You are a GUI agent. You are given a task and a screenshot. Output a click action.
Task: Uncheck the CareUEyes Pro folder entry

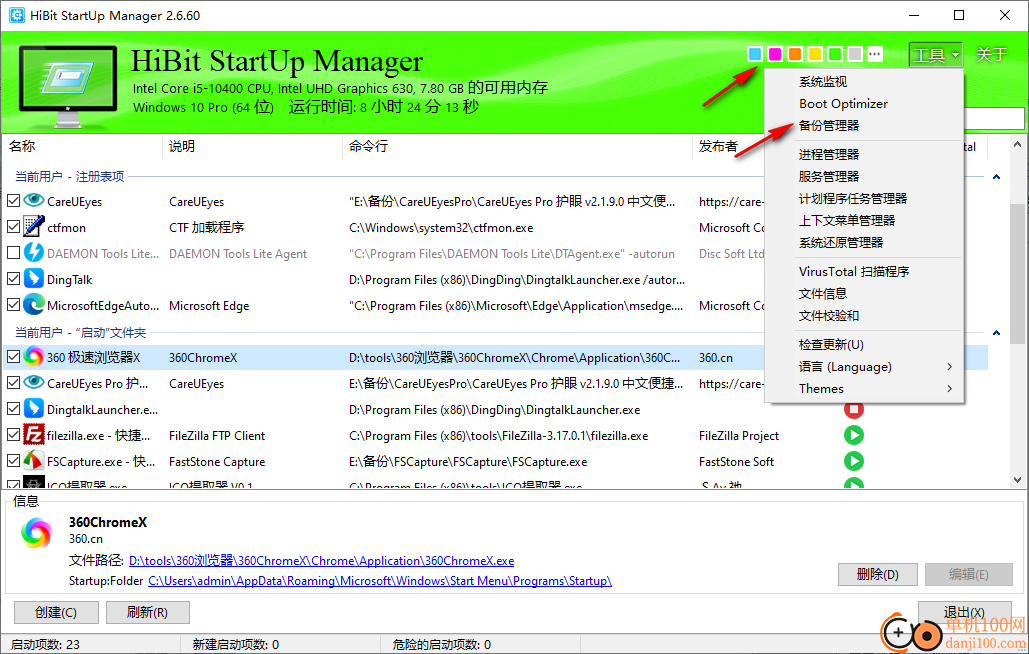tap(13, 382)
